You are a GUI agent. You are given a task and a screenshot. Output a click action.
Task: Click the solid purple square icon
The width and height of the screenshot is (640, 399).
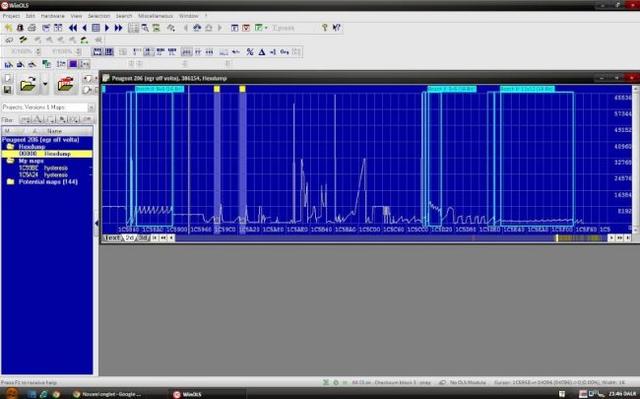click(73, 64)
